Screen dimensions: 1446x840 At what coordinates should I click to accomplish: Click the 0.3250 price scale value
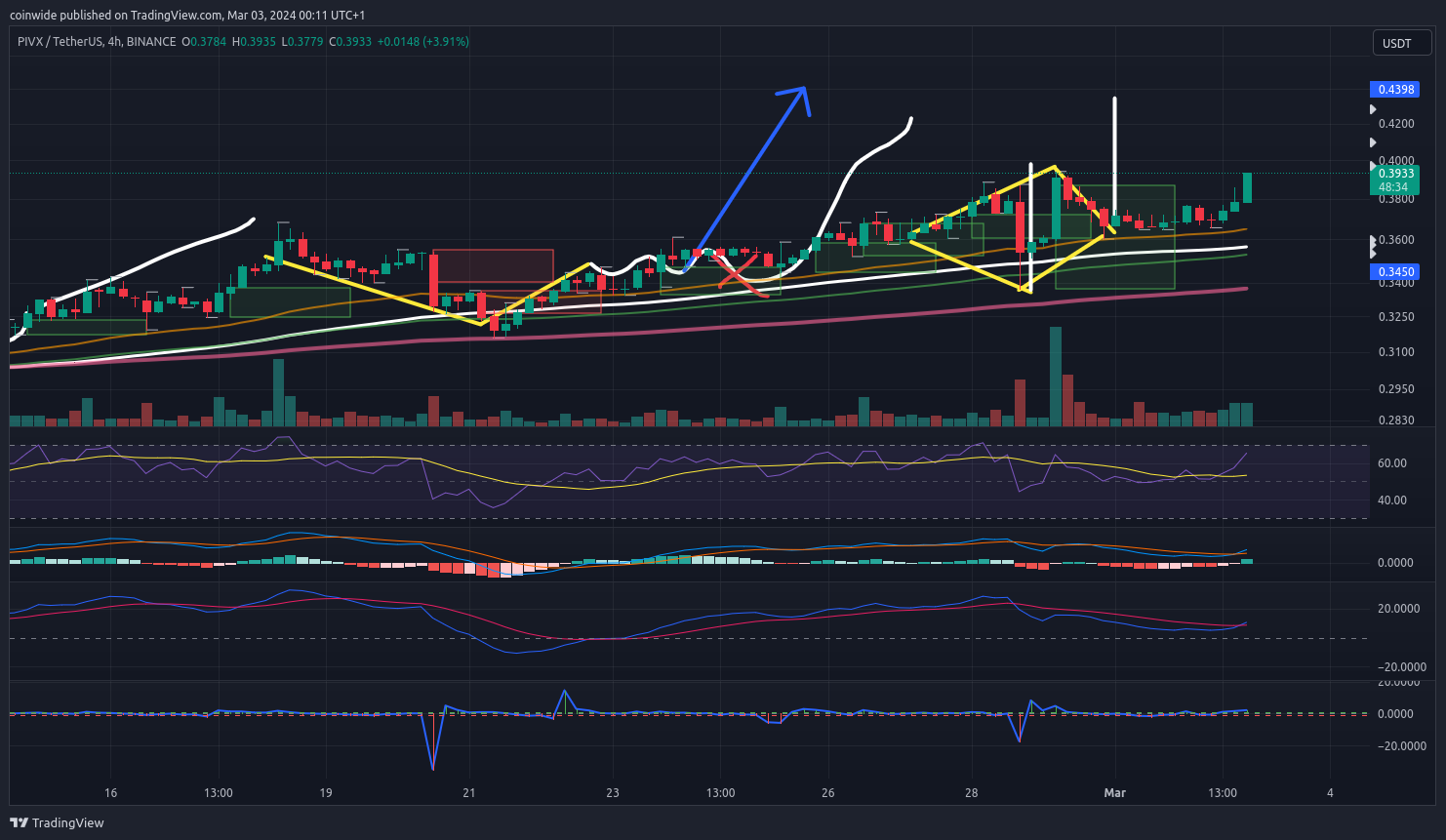1396,317
